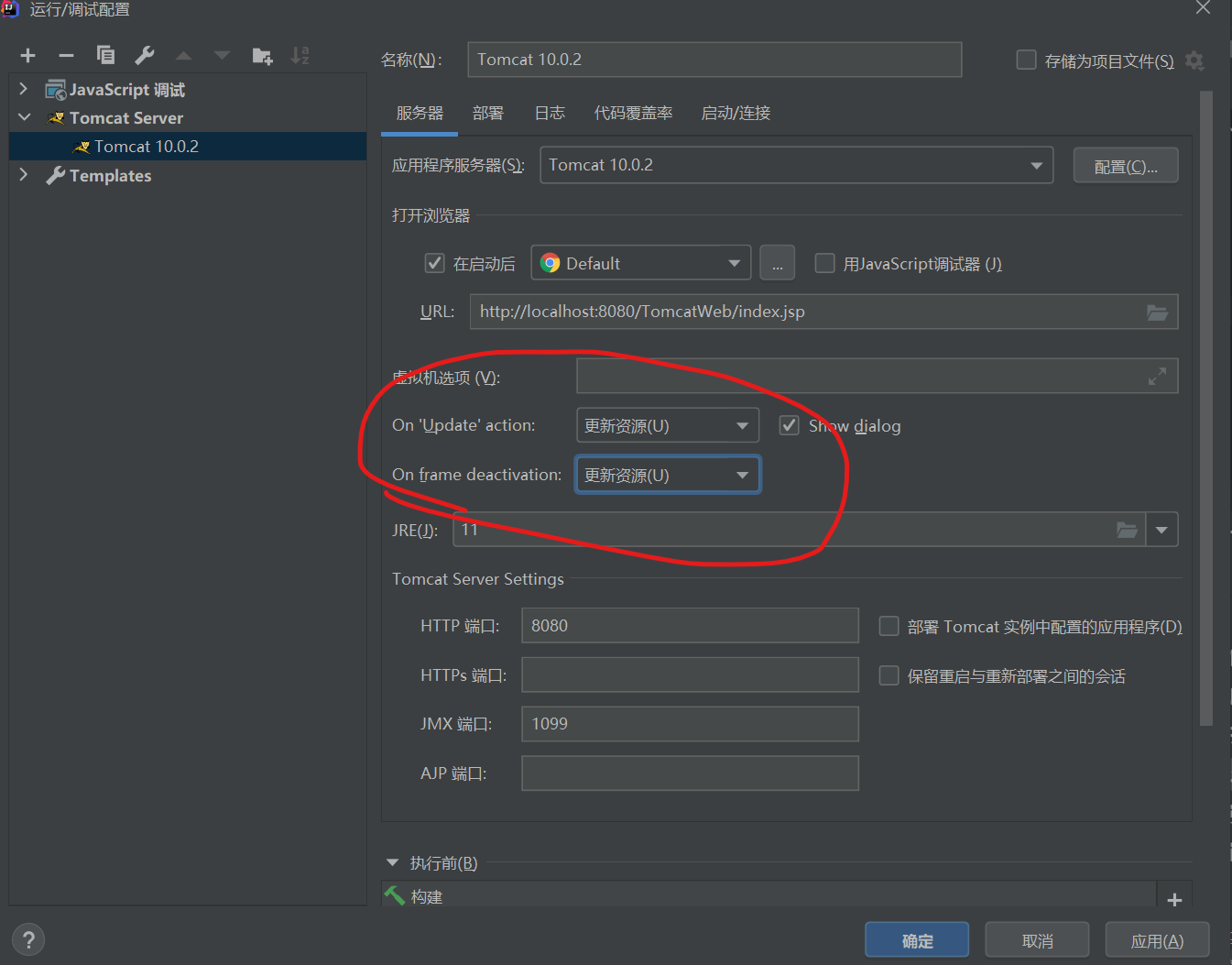The width and height of the screenshot is (1232, 965).
Task: Move configuration down arrow
Action: tap(222, 56)
